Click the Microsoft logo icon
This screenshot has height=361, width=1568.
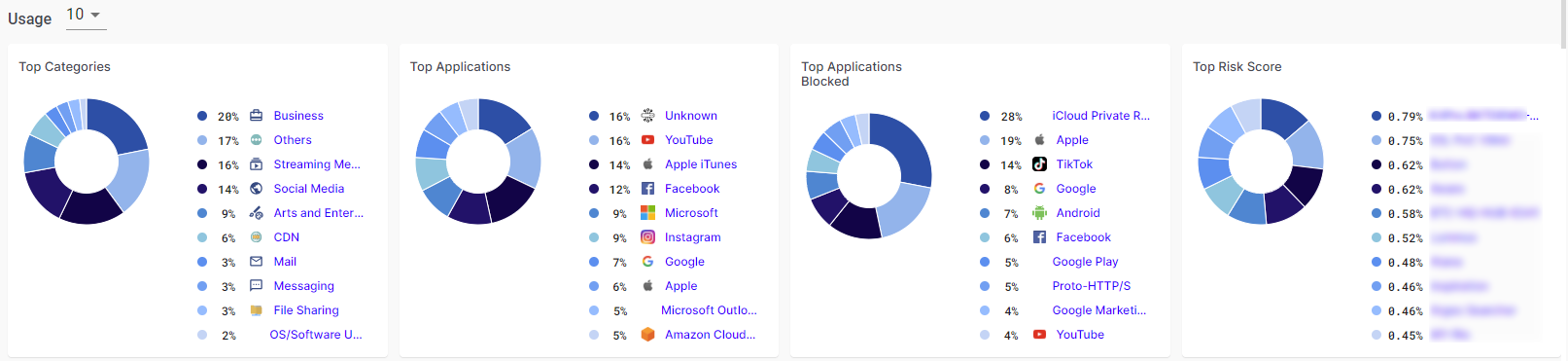tap(647, 212)
